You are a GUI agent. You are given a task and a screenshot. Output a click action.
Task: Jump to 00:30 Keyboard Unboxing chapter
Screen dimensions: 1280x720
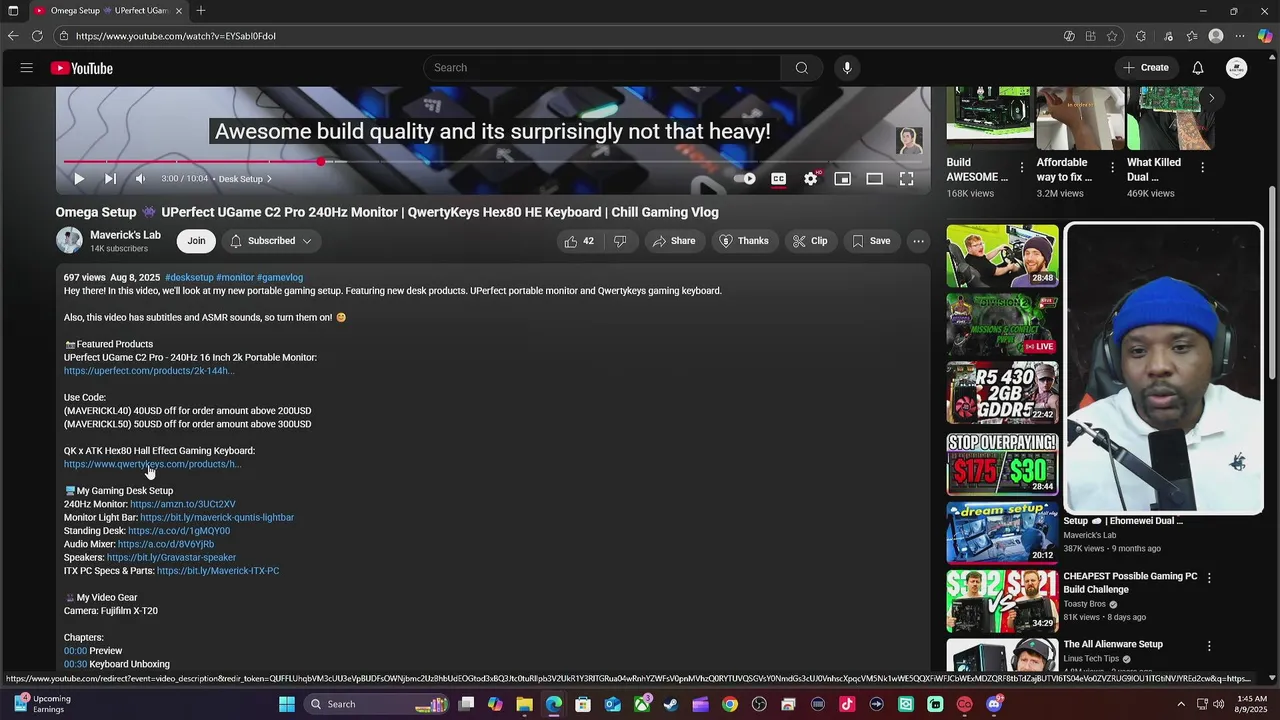point(75,664)
